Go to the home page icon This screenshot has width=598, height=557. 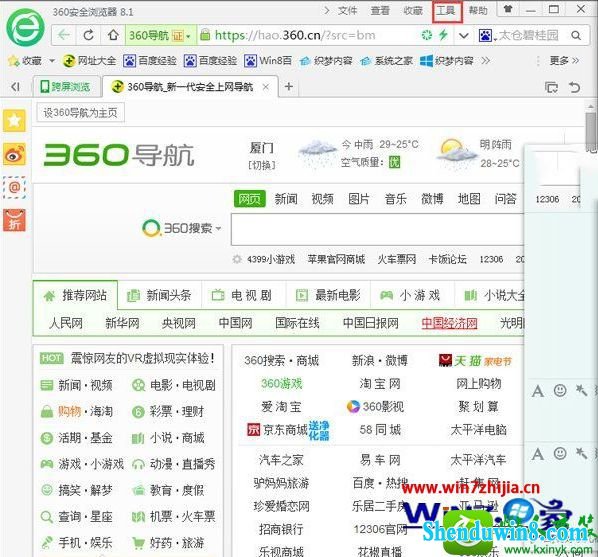tap(113, 35)
